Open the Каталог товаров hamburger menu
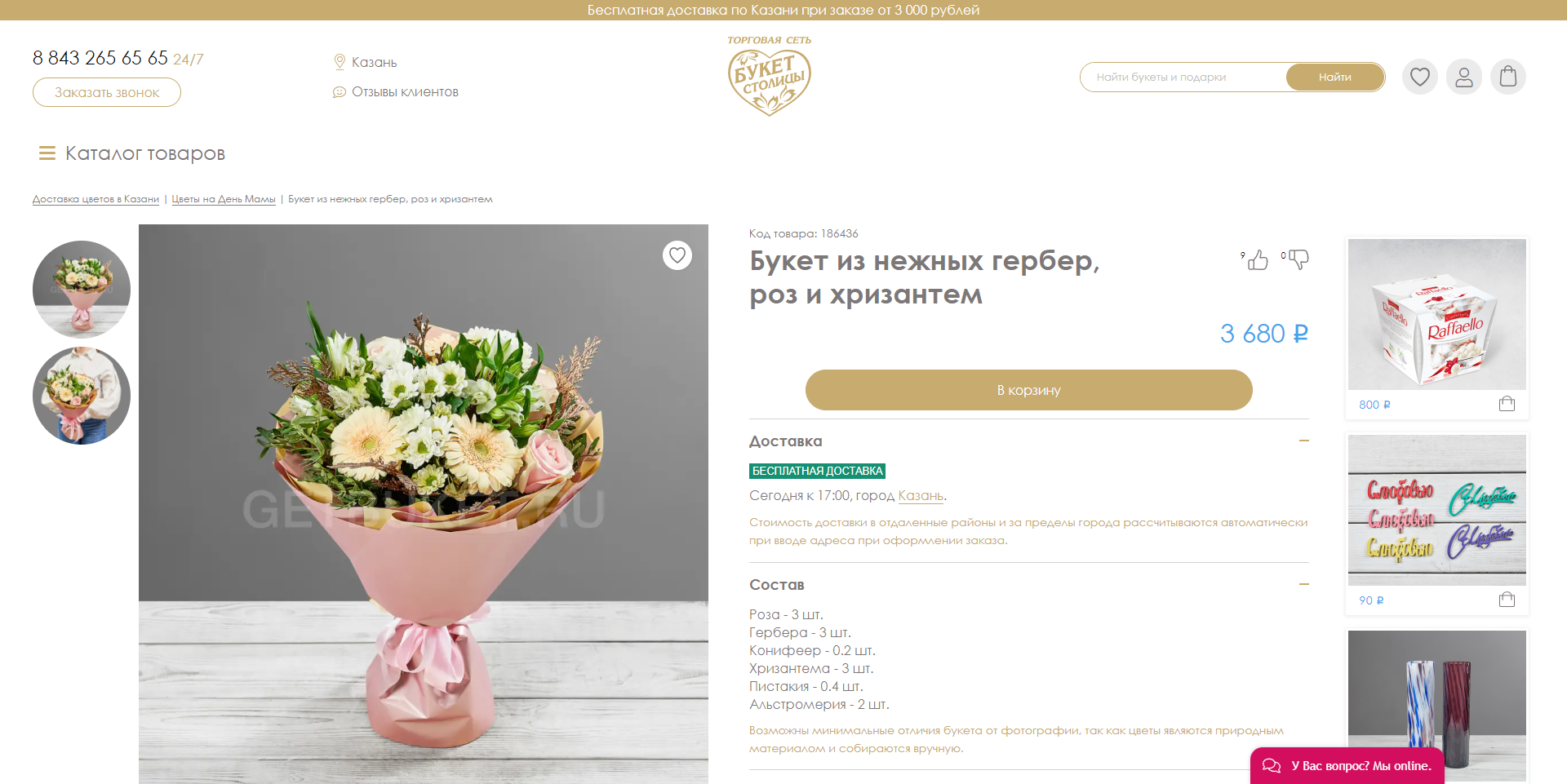 (47, 153)
